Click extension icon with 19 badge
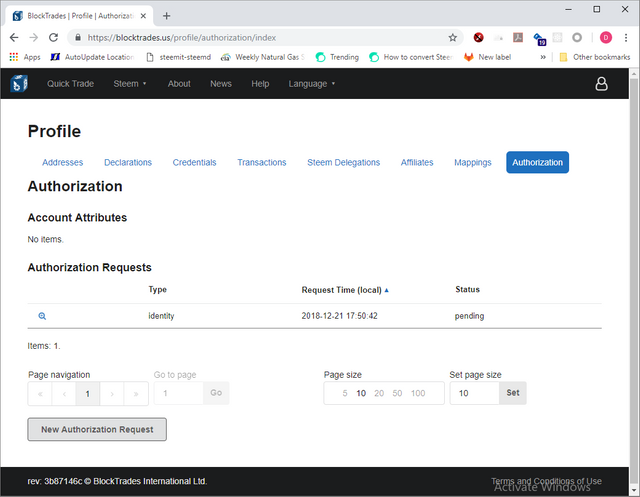The image size is (640, 497). pos(540,39)
